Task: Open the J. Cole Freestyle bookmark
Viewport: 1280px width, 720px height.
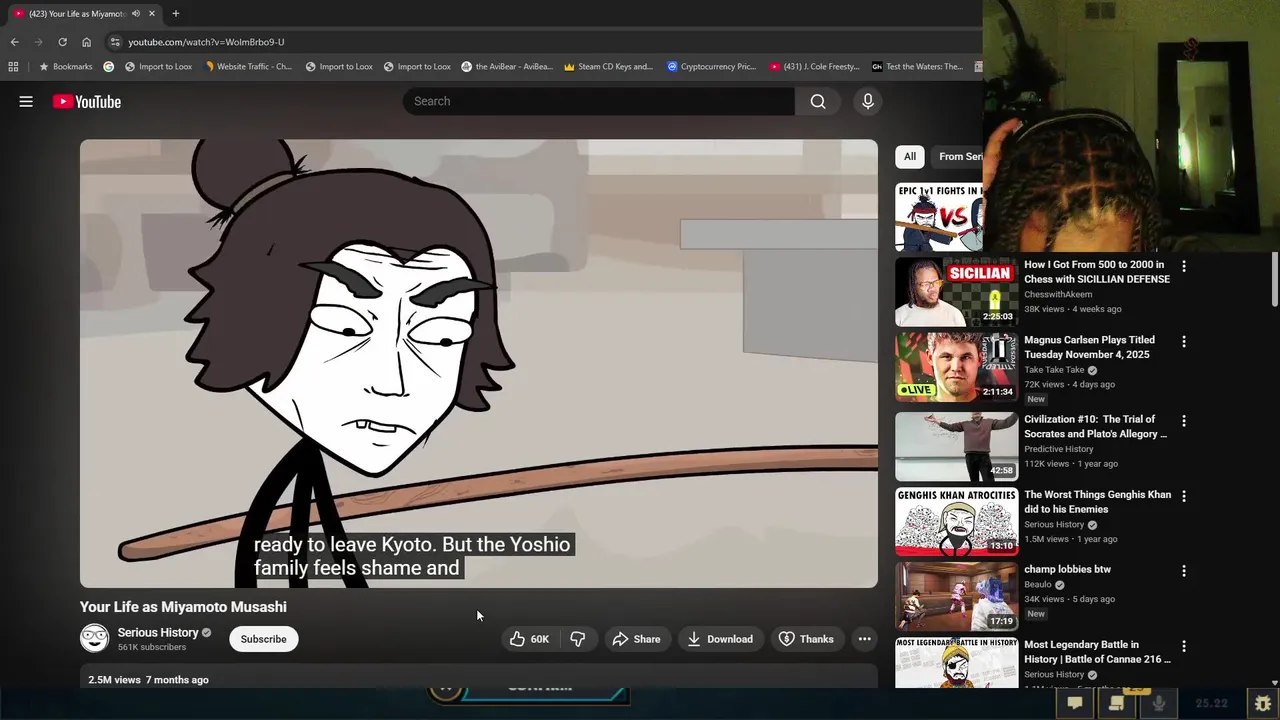Action: click(x=815, y=67)
